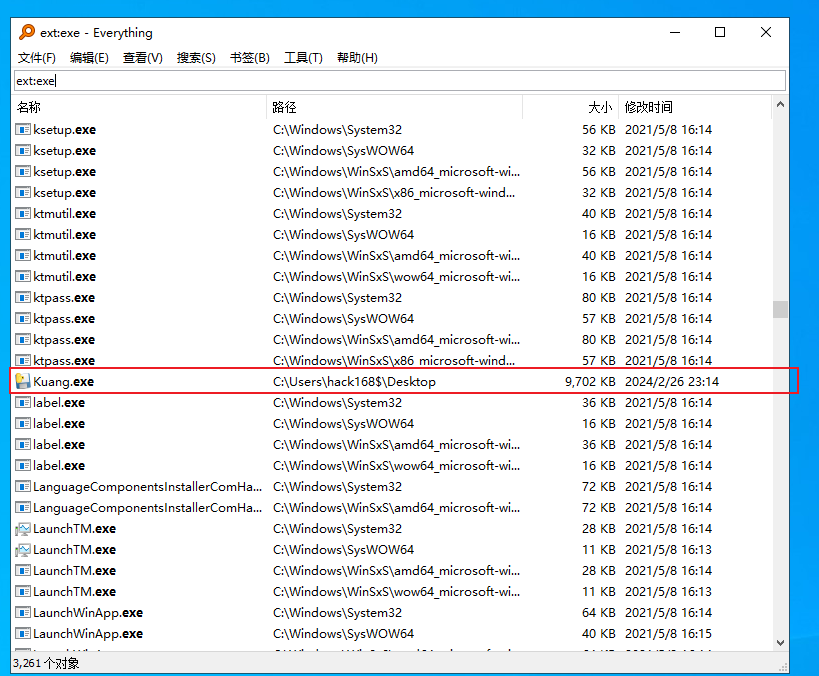The width and height of the screenshot is (819, 676).
Task: Click the path of ktmutil.exe in WinSxS\wow64_microsoft-wi...
Action: (396, 277)
